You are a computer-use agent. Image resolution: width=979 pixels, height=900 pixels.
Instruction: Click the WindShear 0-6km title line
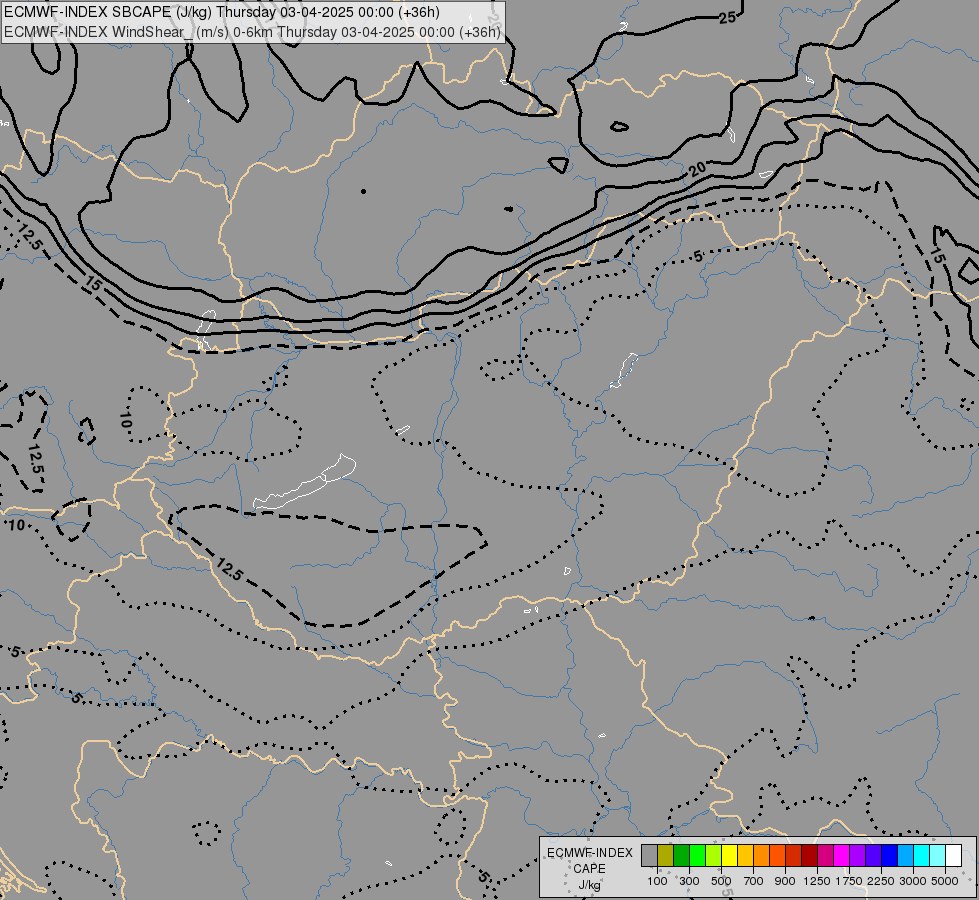point(252,31)
